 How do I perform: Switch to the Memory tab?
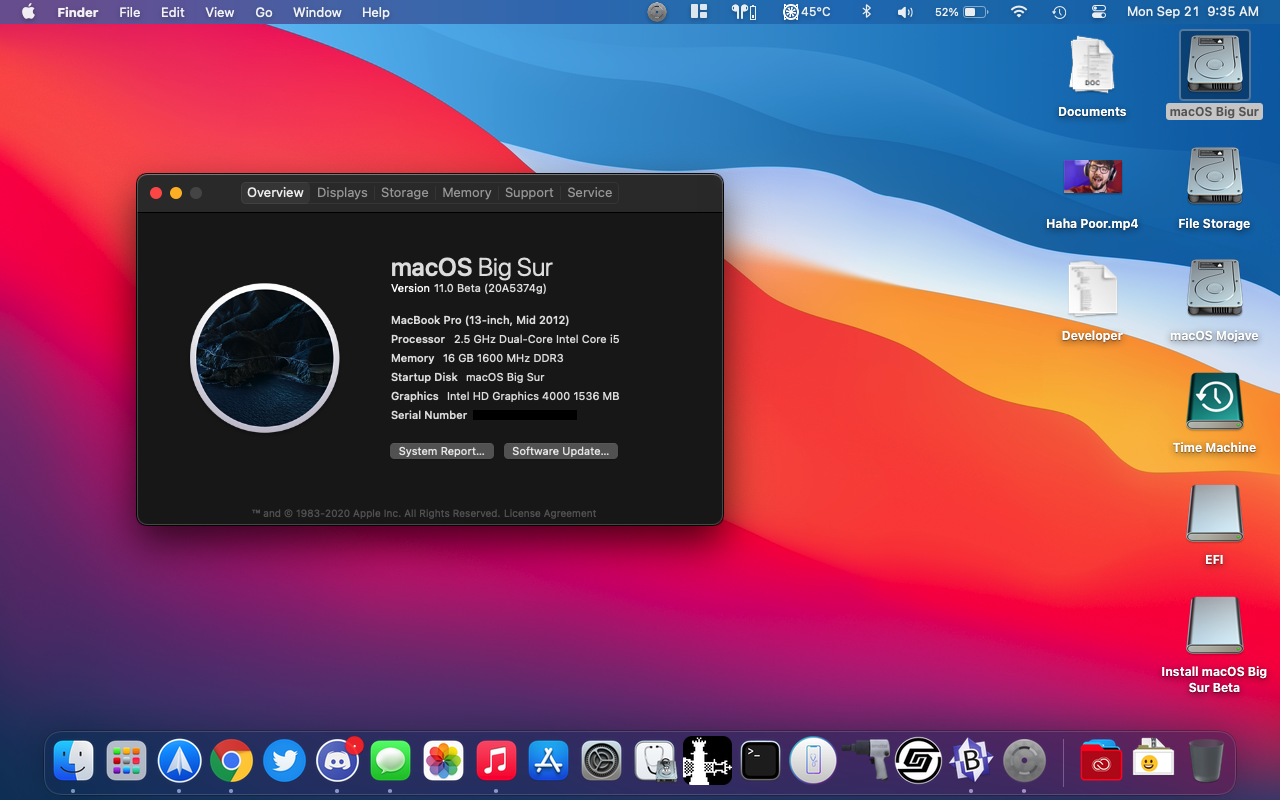click(467, 192)
